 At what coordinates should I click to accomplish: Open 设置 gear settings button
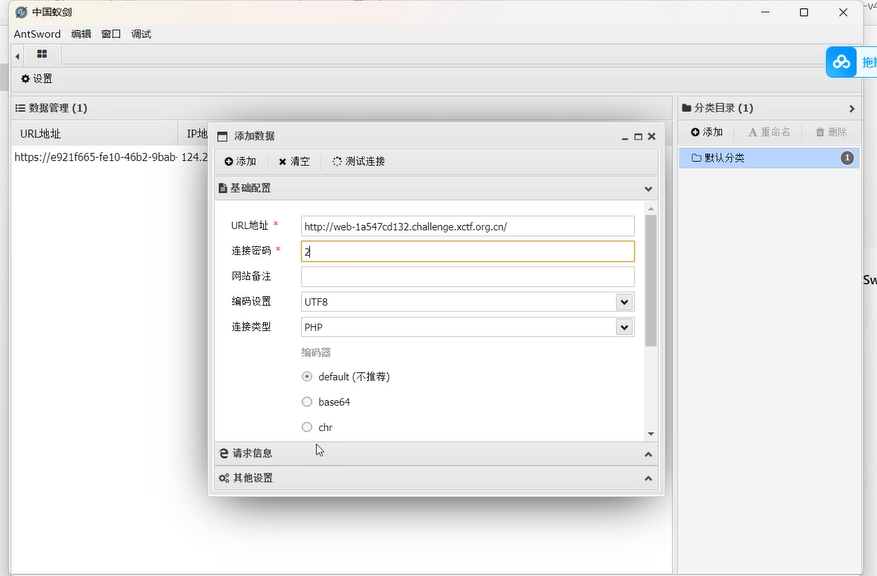click(x=37, y=79)
